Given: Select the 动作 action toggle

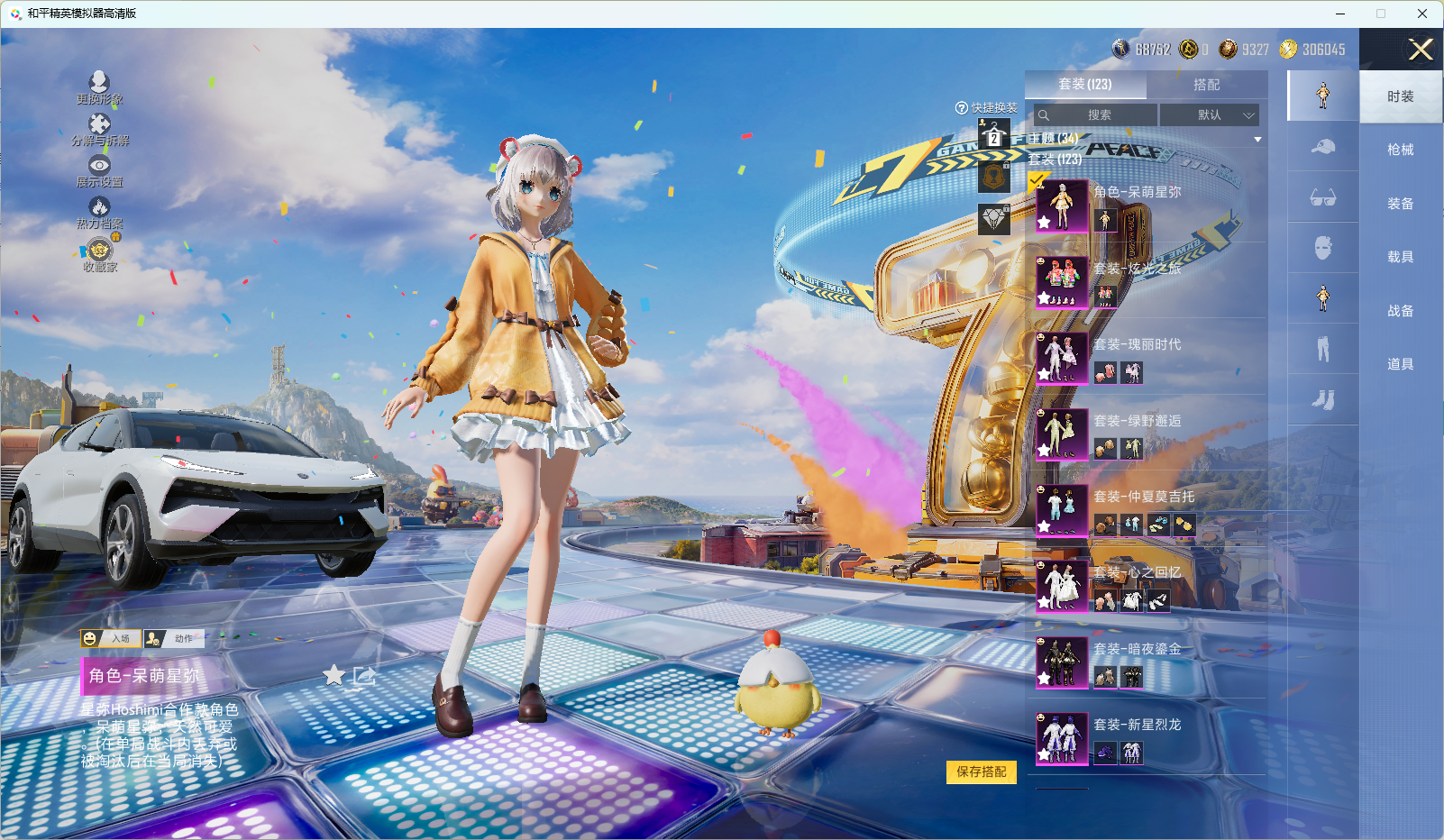Looking at the screenshot, I should pos(174,639).
